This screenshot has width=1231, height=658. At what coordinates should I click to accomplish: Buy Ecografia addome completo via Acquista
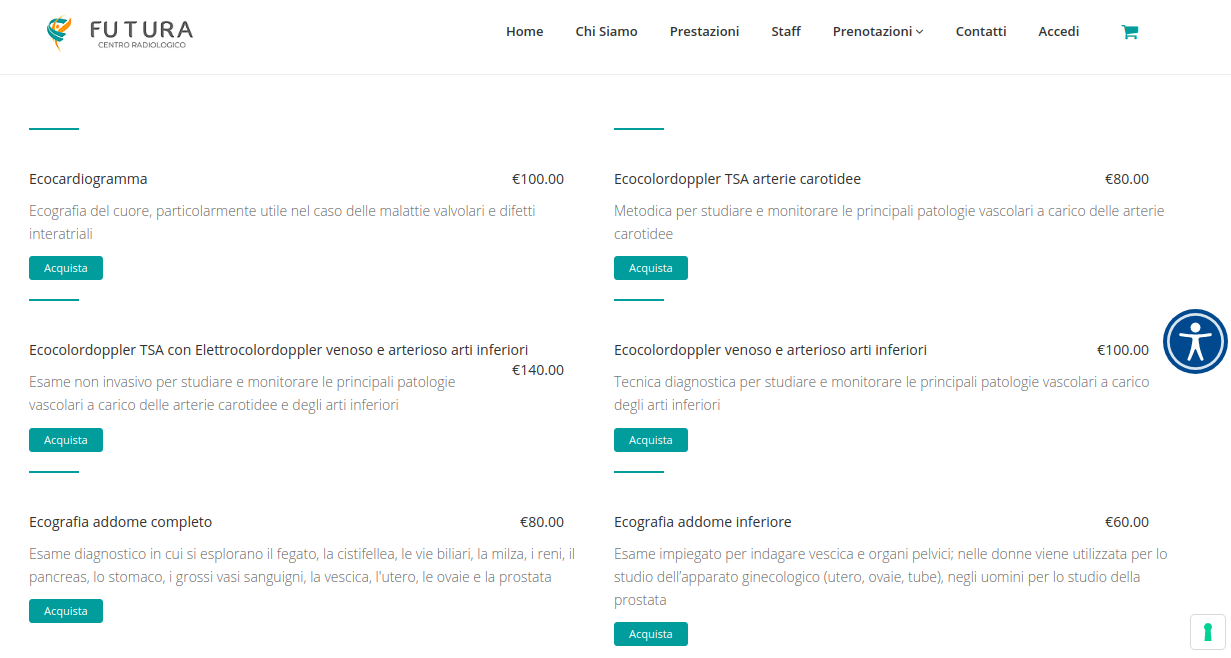[66, 611]
